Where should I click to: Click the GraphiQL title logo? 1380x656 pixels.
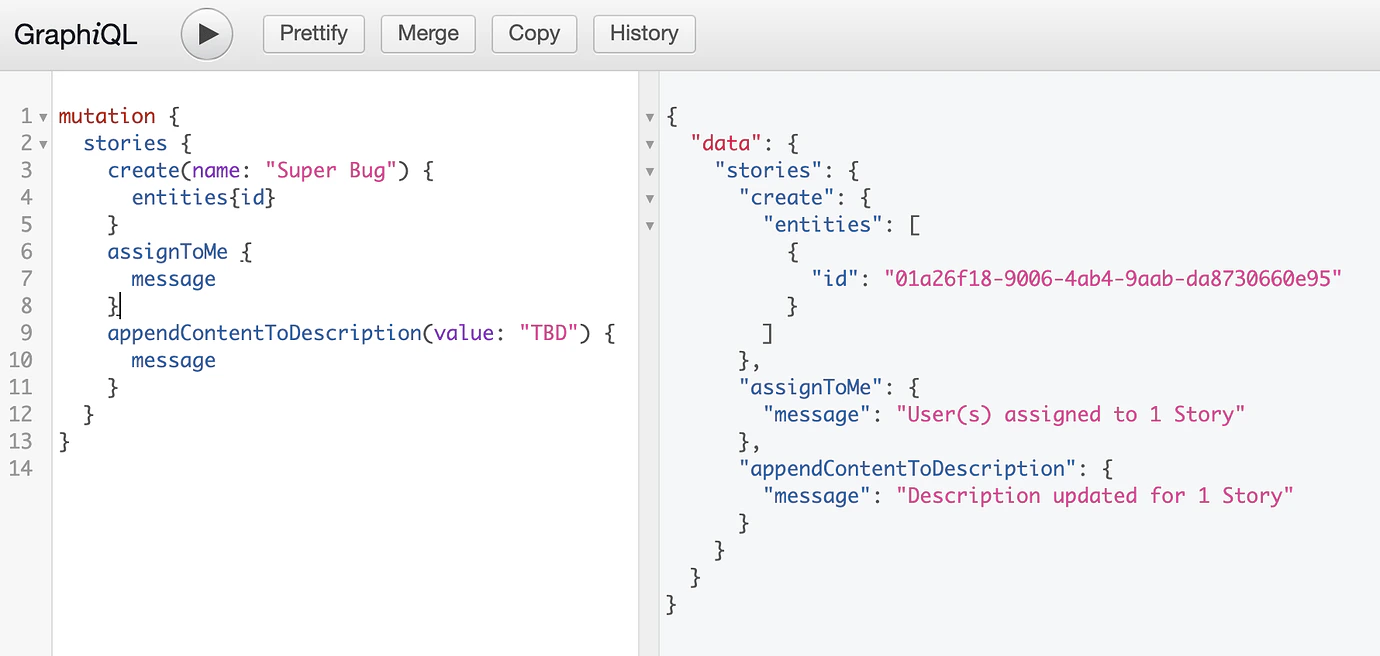75,34
